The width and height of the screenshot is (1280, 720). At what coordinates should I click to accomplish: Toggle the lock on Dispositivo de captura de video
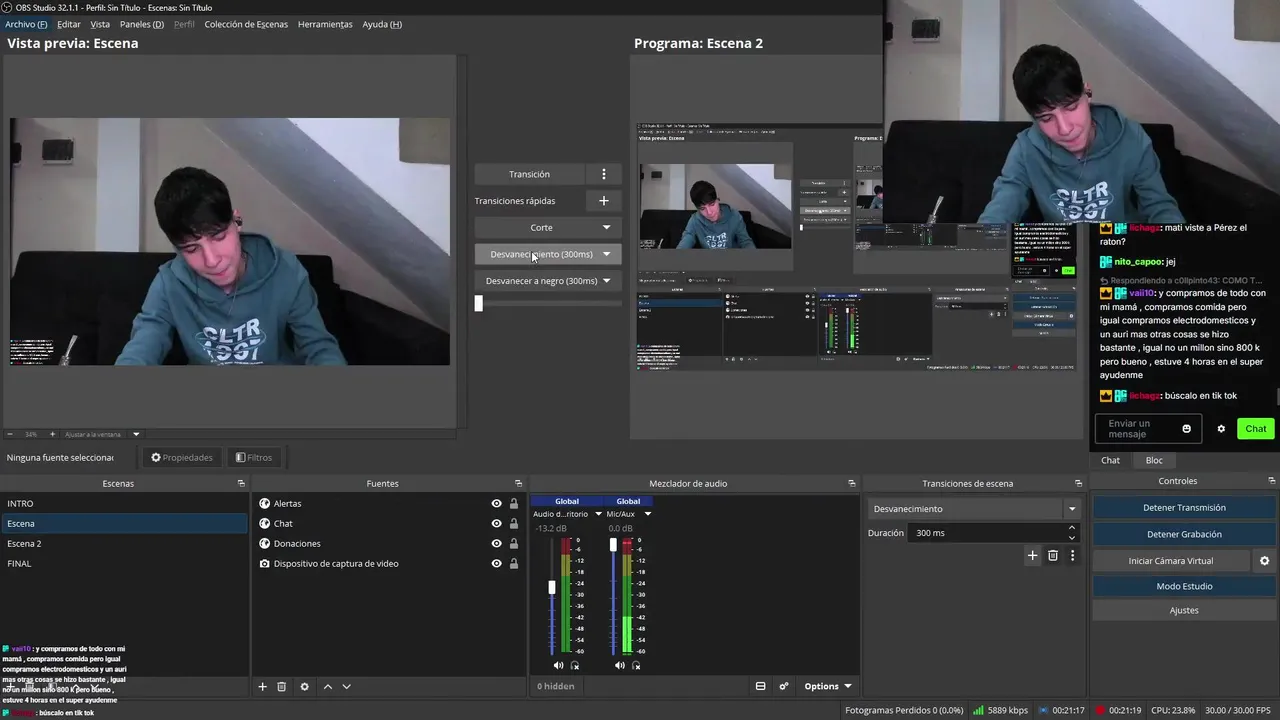514,564
